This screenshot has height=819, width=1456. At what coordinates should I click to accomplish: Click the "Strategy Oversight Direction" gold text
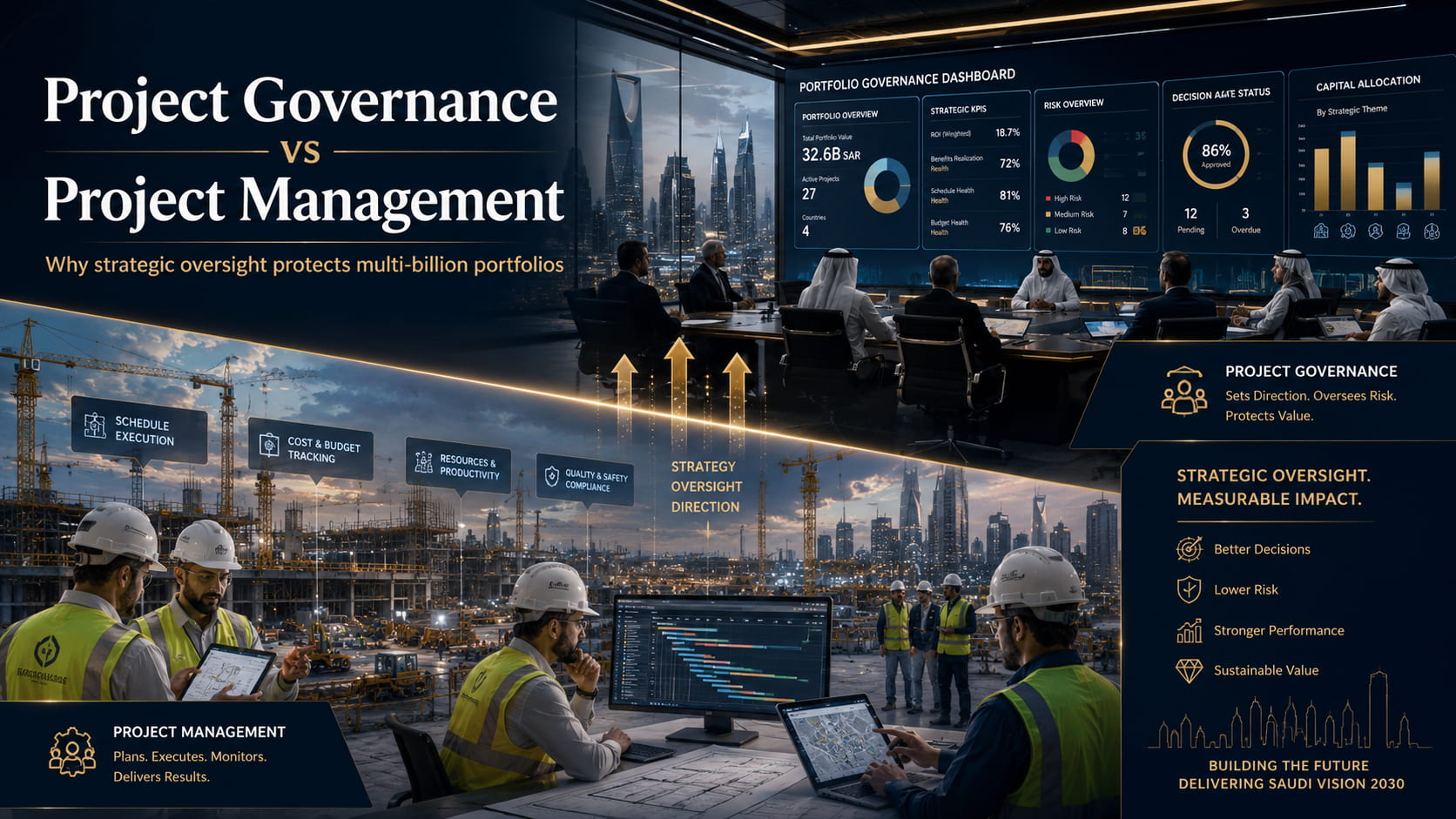tap(705, 487)
